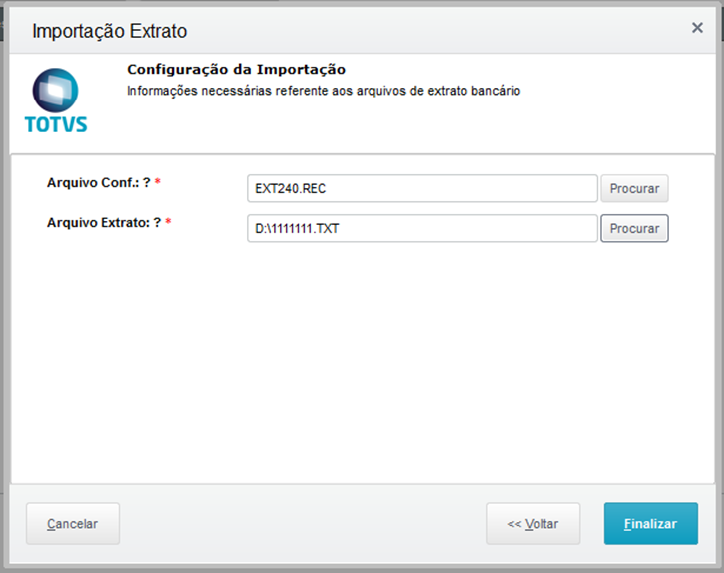Click the red asterisk next to Arquivo Extrato
The image size is (724, 573).
[x=168, y=223]
